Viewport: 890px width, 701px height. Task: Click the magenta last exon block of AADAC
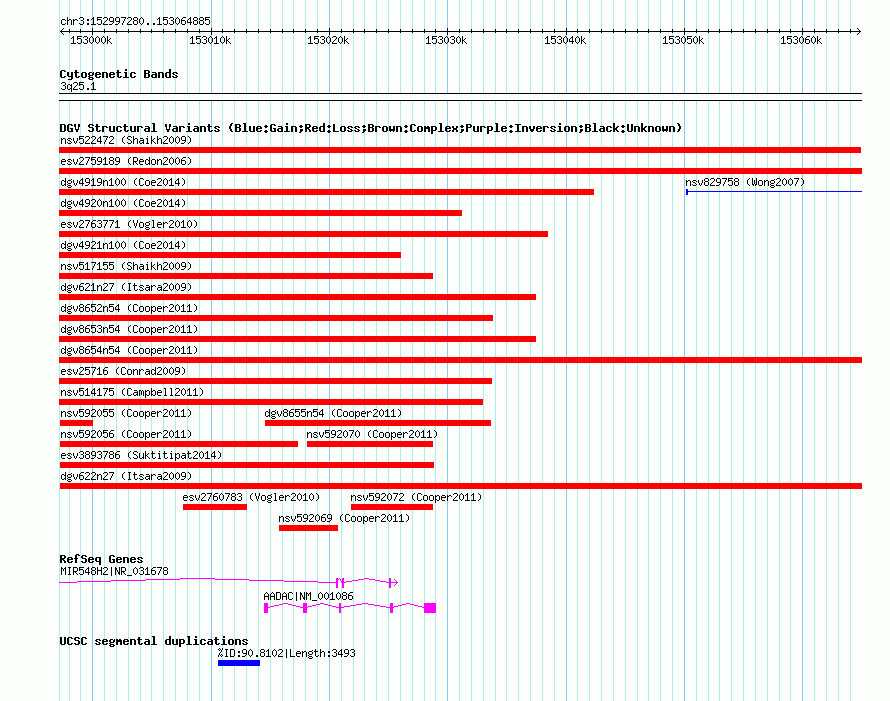(x=430, y=608)
